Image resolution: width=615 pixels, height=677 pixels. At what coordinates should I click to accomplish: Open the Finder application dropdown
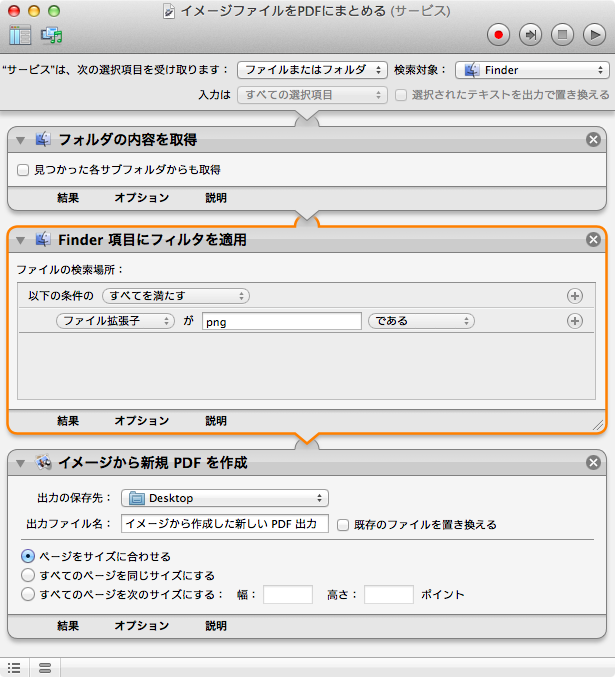[x=532, y=70]
